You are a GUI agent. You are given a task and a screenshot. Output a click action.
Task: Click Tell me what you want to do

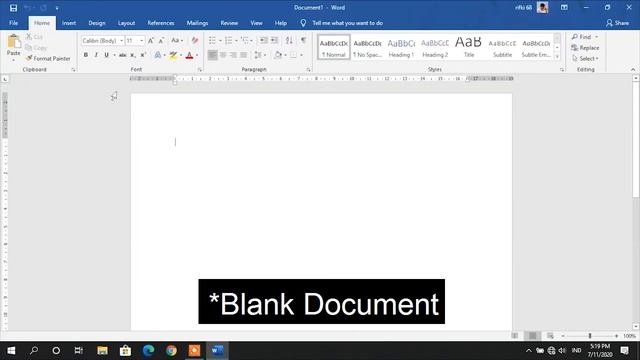[347, 23]
